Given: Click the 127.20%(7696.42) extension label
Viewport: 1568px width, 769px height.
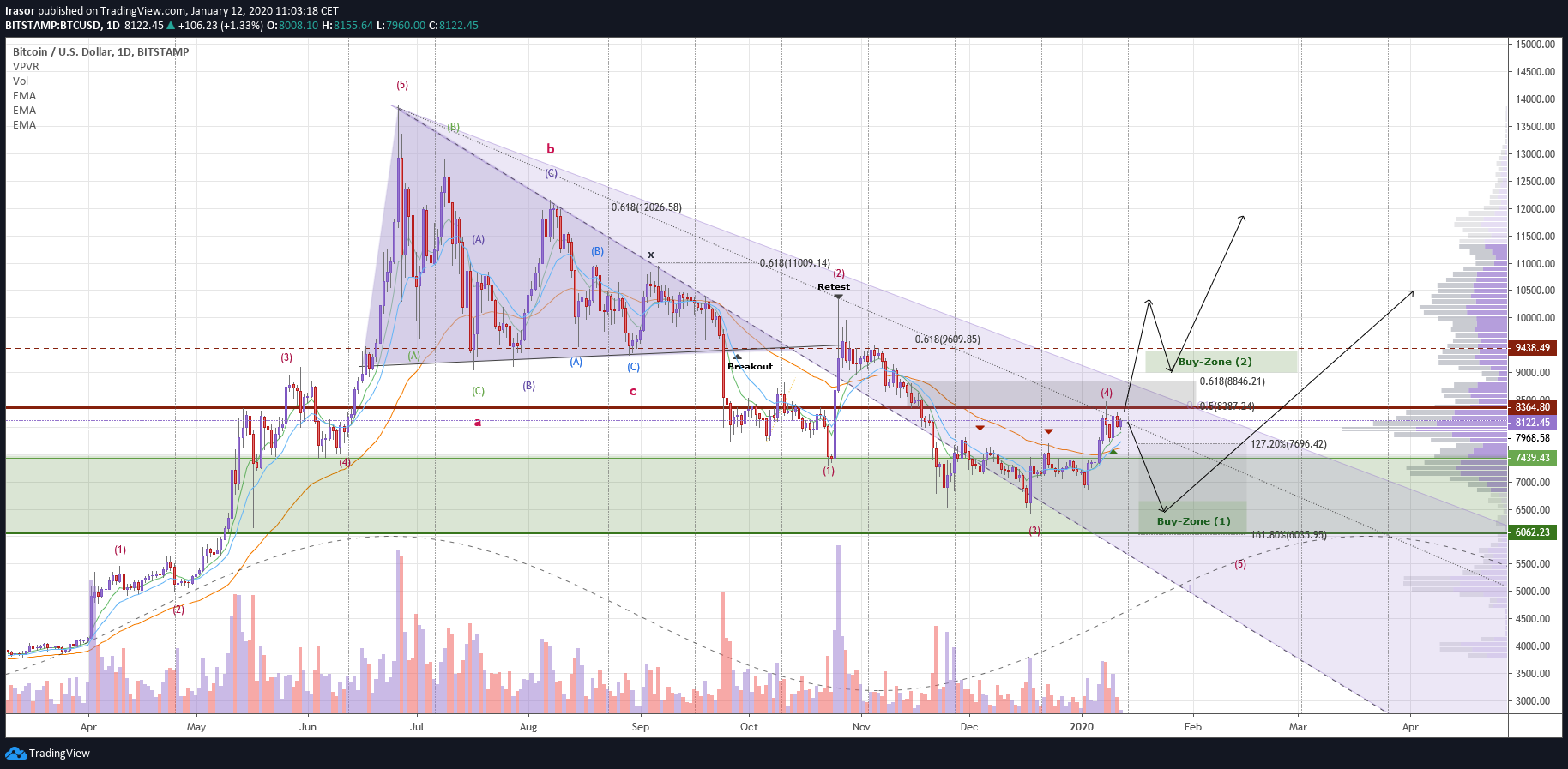Looking at the screenshot, I should point(1288,444).
